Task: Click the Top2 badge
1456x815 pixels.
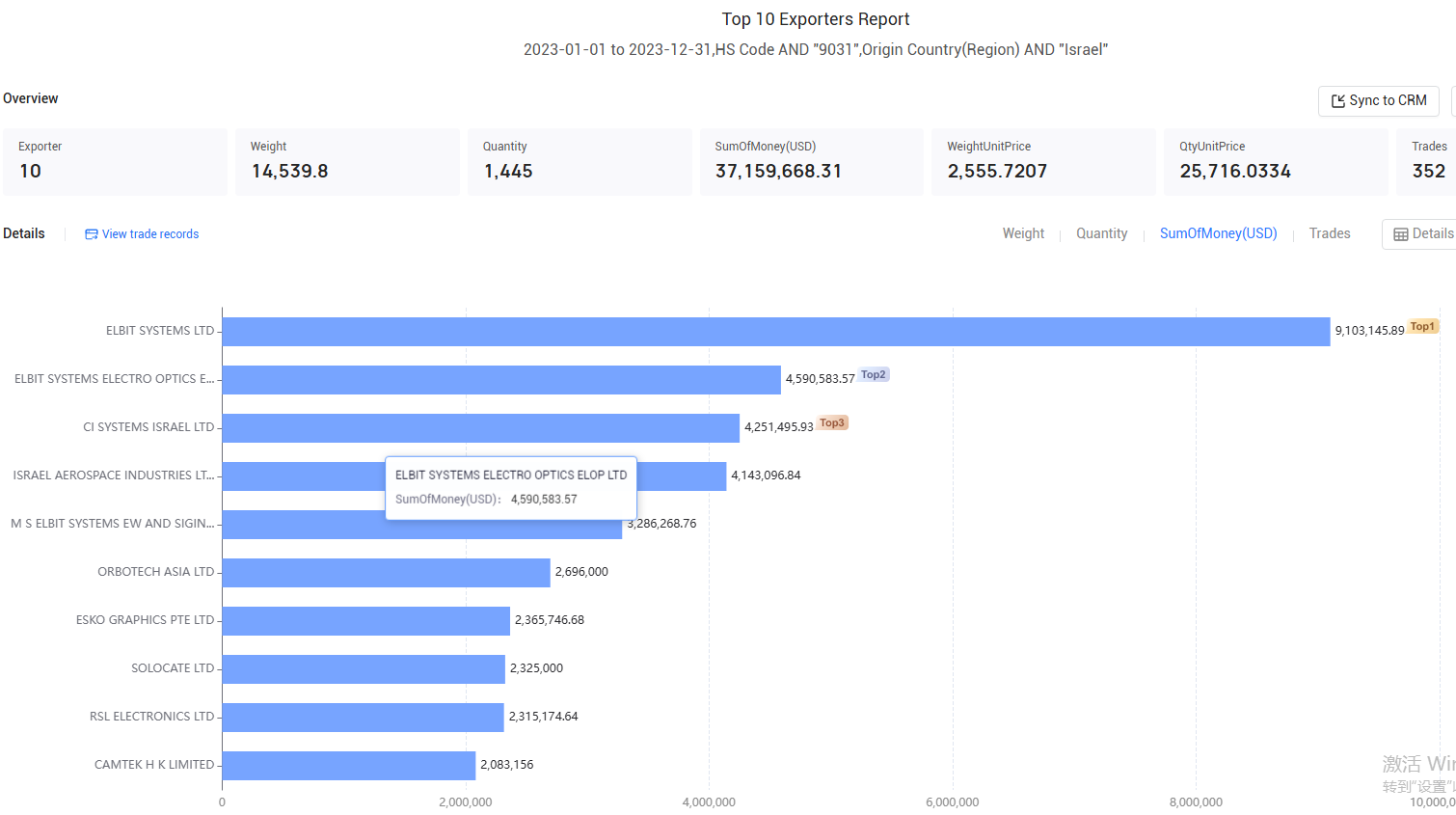Action: click(874, 374)
